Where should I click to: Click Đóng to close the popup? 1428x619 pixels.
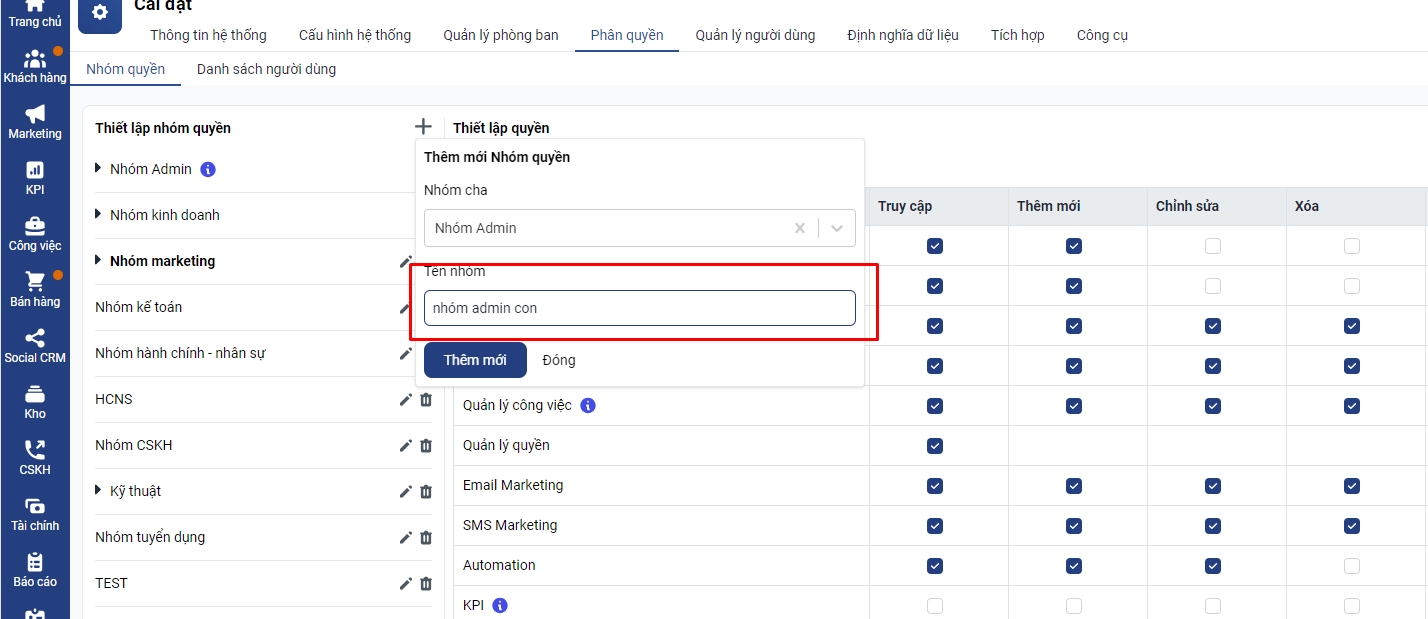pyautogui.click(x=559, y=360)
